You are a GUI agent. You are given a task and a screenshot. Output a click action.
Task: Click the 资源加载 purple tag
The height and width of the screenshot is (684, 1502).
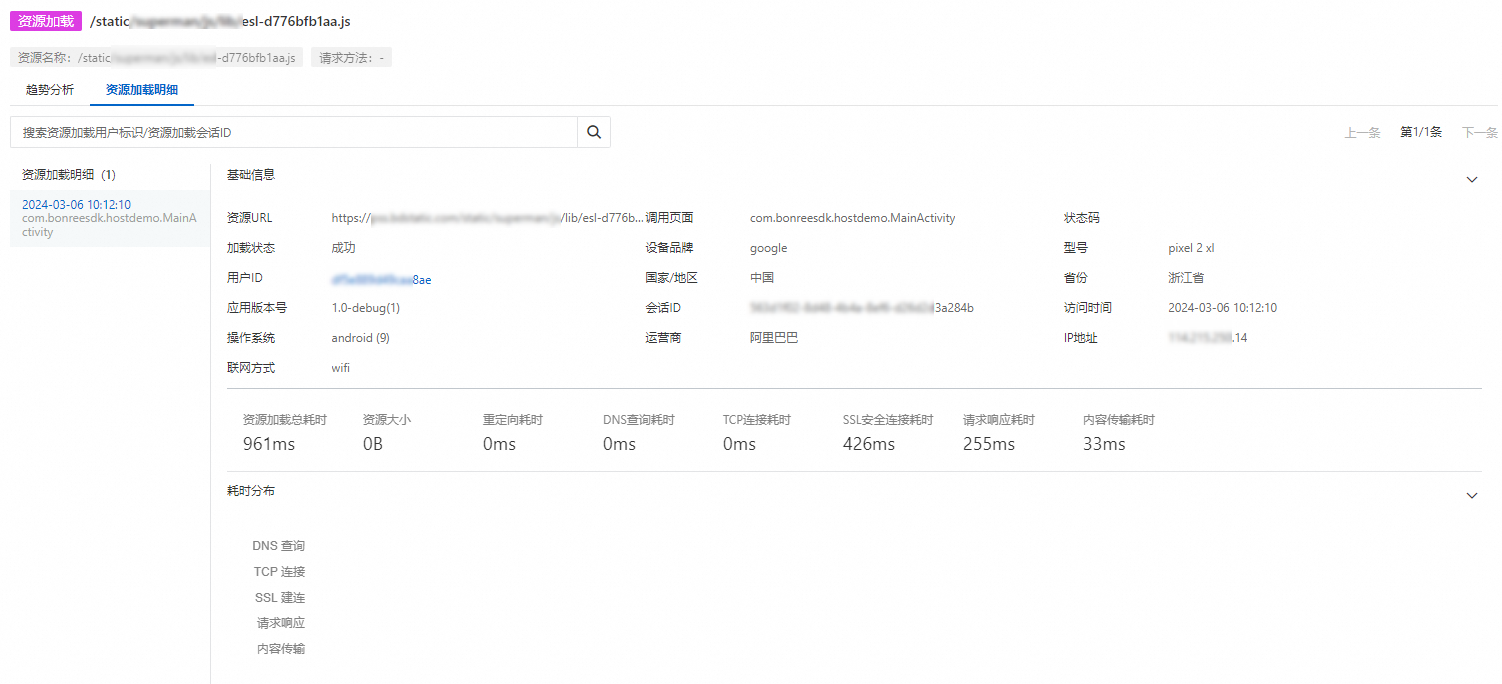[46, 21]
